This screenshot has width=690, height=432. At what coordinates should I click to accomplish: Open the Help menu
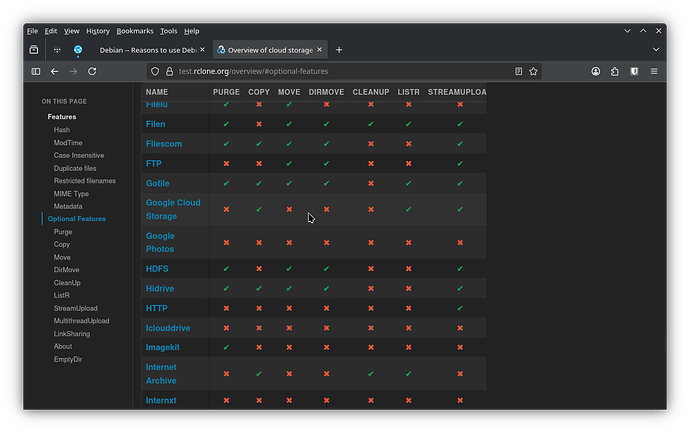[x=191, y=31]
